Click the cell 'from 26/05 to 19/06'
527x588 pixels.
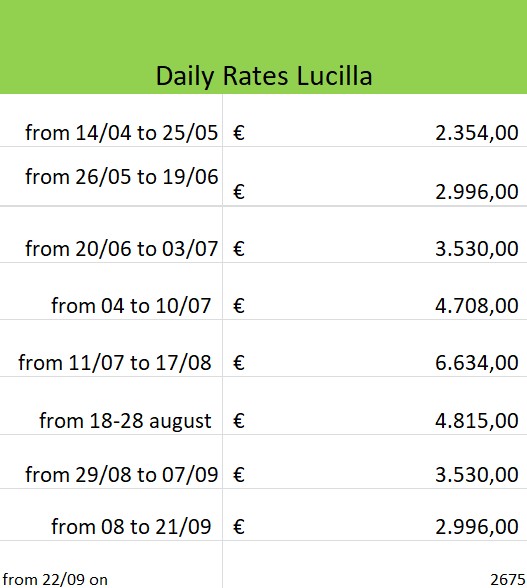111,176
